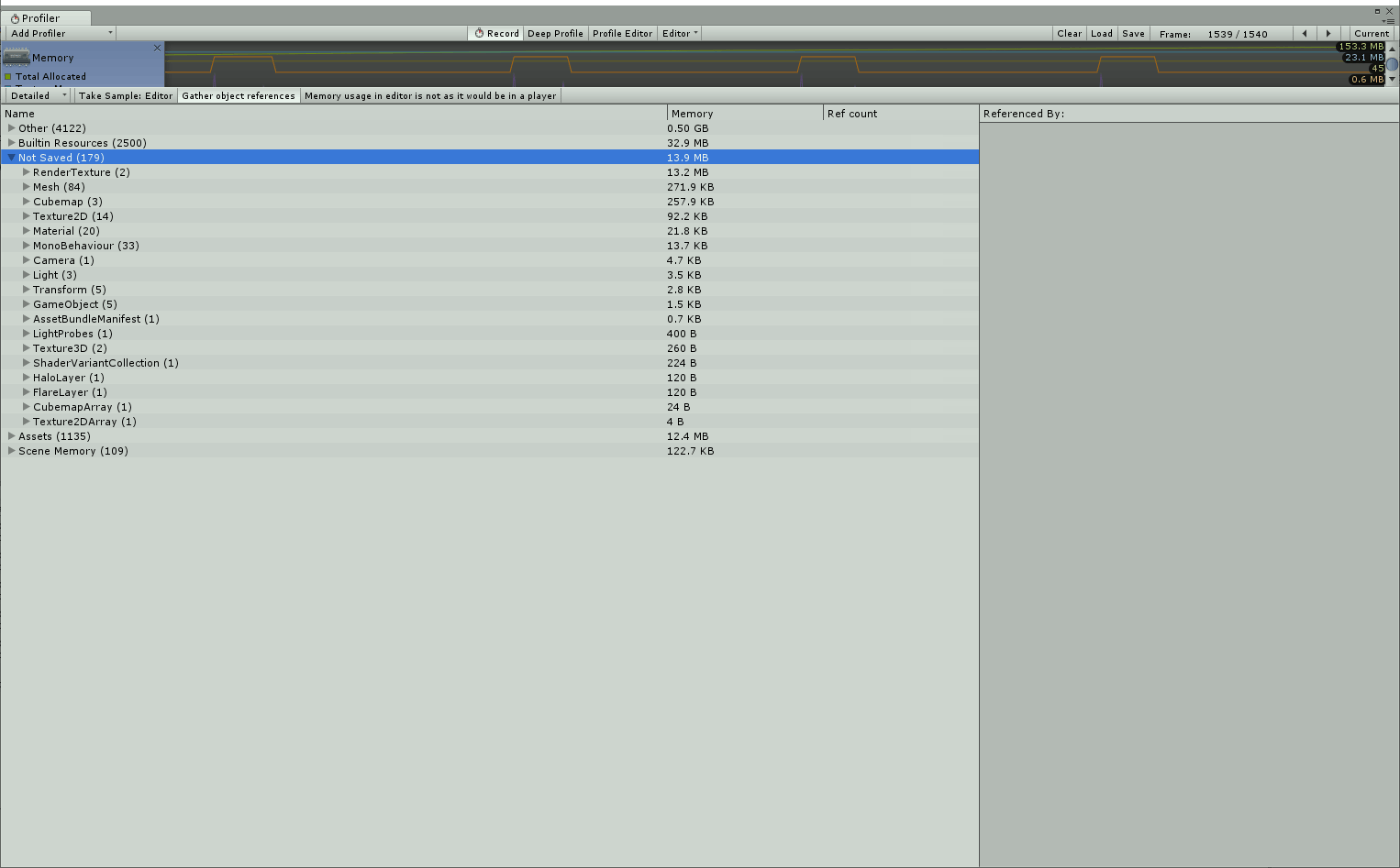Step to the previous frame
This screenshot has height=868, width=1400.
[1304, 33]
